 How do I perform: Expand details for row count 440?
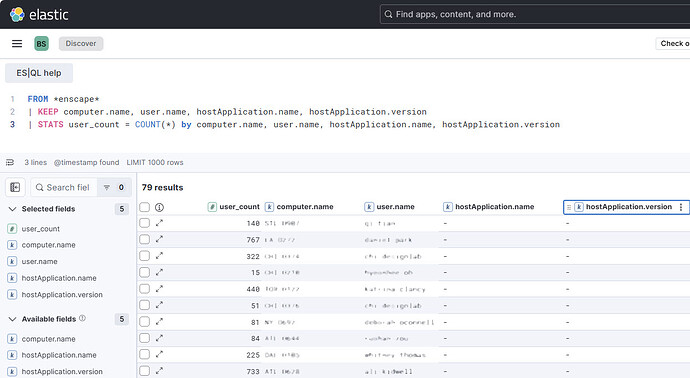coord(159,288)
